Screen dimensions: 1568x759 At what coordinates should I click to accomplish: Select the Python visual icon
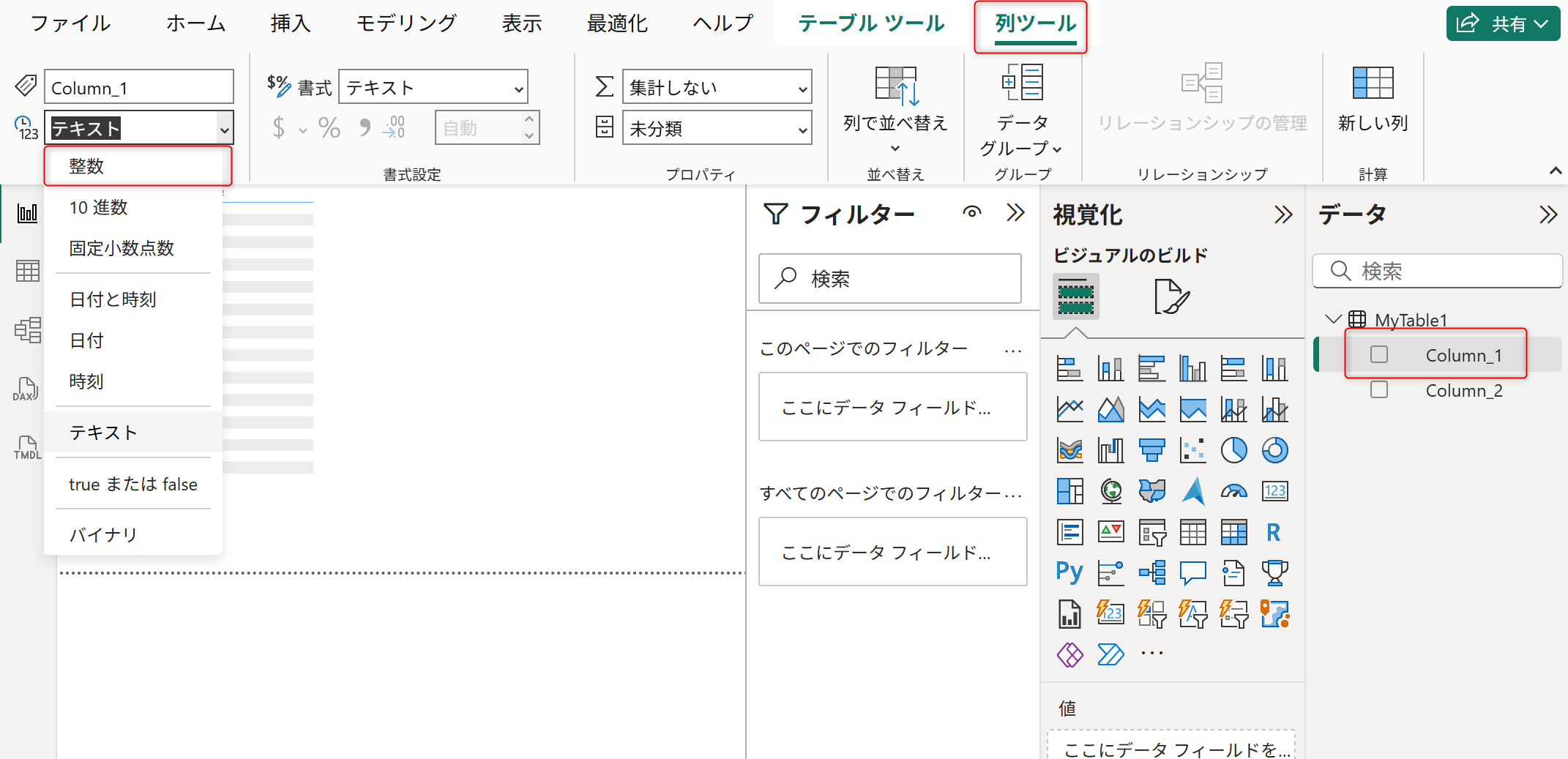point(1069,572)
